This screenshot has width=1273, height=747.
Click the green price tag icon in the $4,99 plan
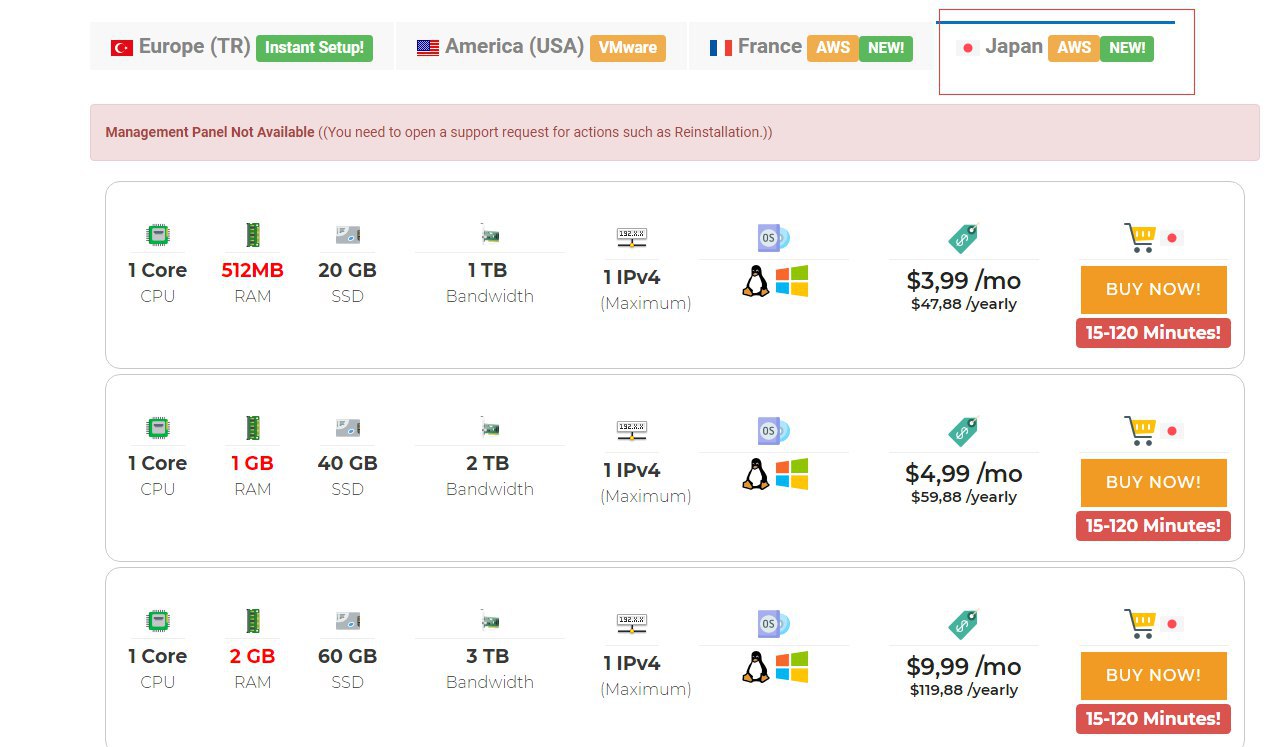pyautogui.click(x=962, y=431)
